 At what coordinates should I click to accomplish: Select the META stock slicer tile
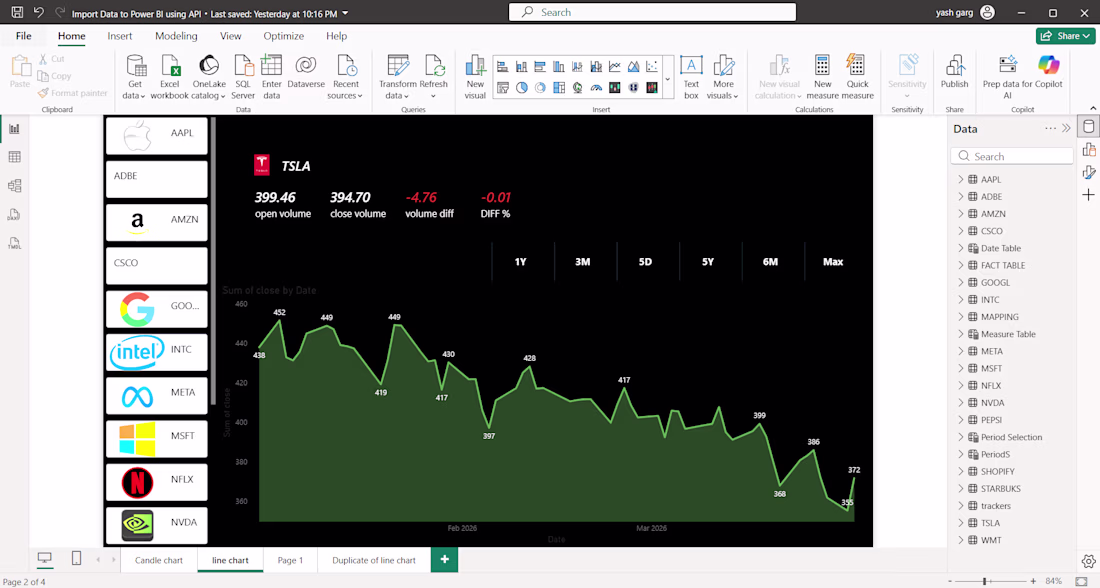(156, 396)
